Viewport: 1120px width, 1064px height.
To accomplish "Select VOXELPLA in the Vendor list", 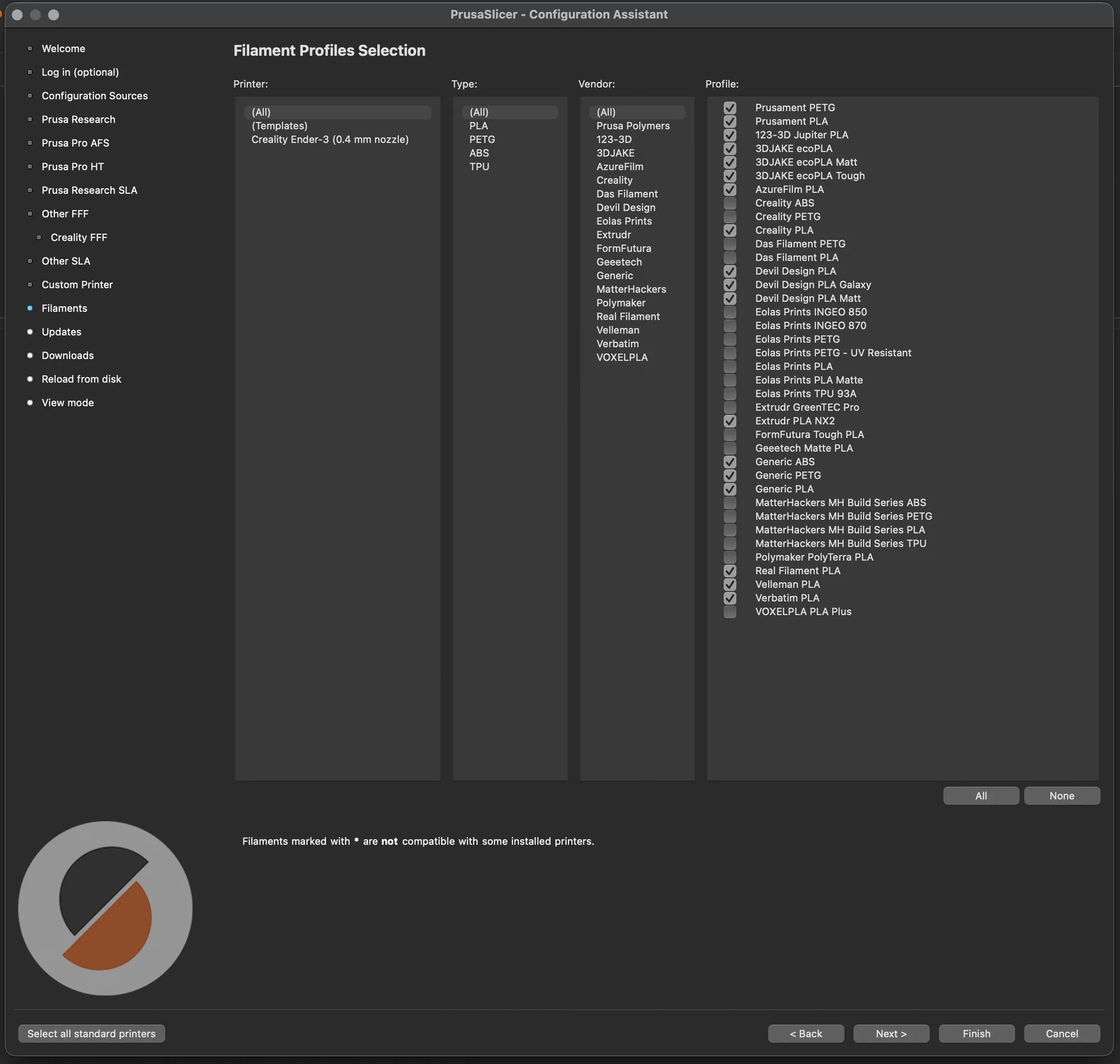I will pos(622,357).
